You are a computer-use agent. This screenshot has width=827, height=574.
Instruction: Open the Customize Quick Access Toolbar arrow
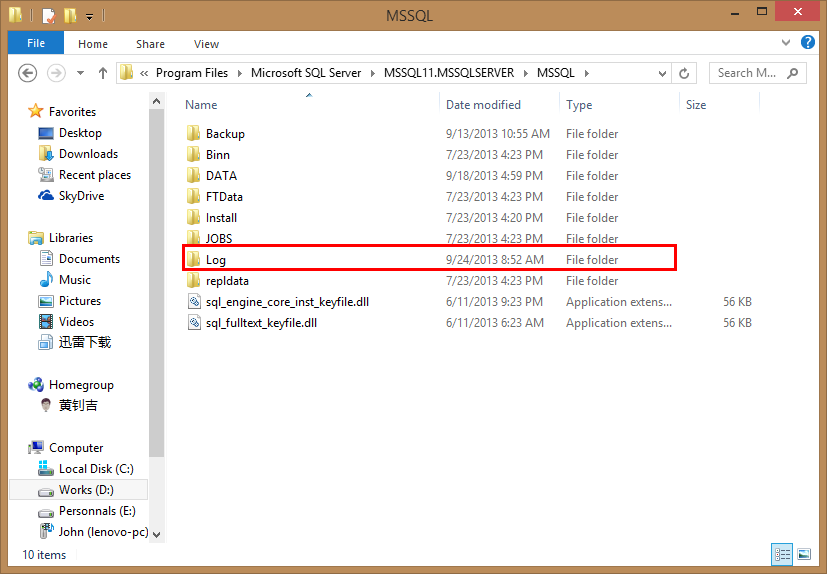(90, 17)
